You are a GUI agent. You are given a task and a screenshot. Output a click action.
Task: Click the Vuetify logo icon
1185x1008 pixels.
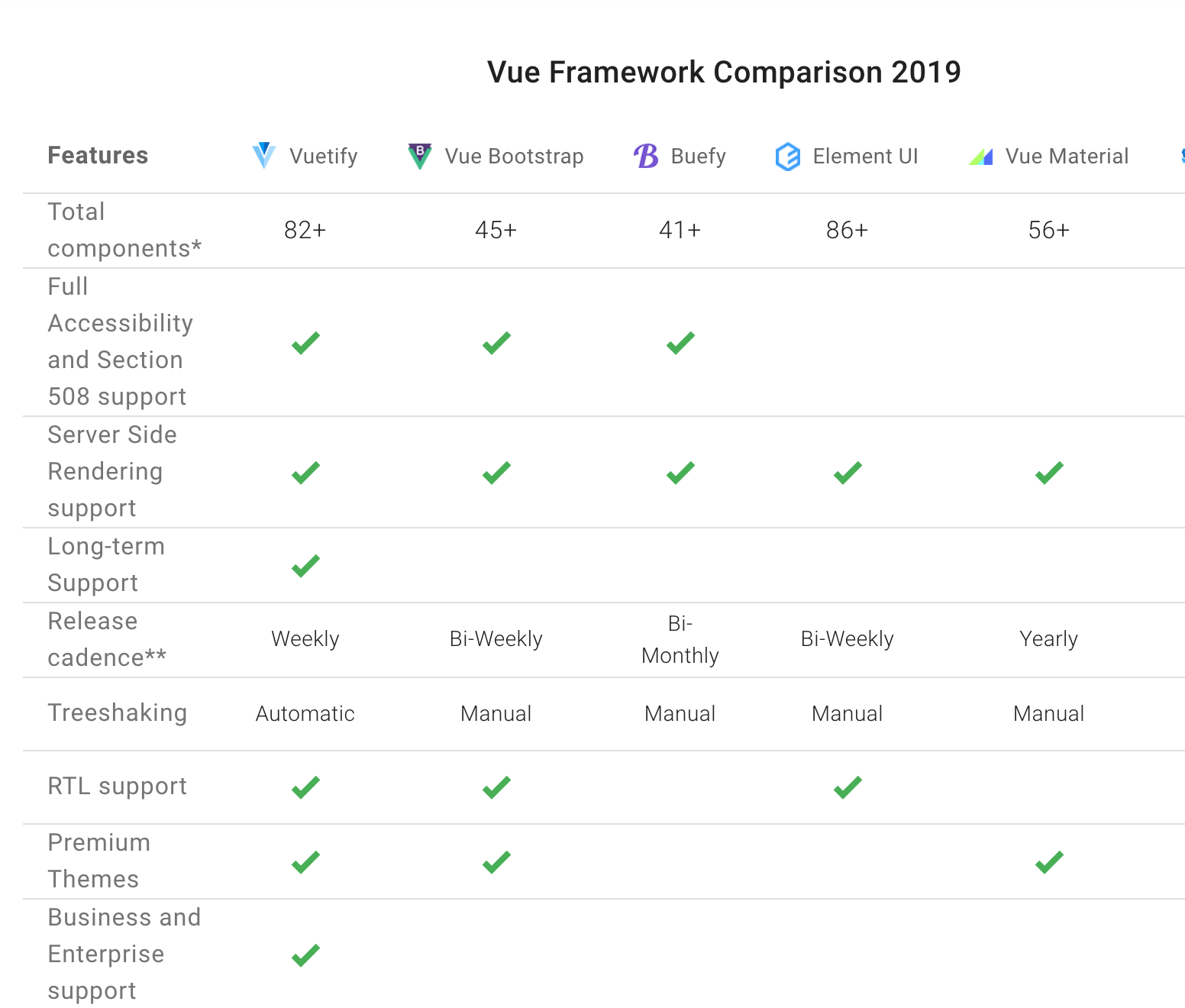(263, 156)
